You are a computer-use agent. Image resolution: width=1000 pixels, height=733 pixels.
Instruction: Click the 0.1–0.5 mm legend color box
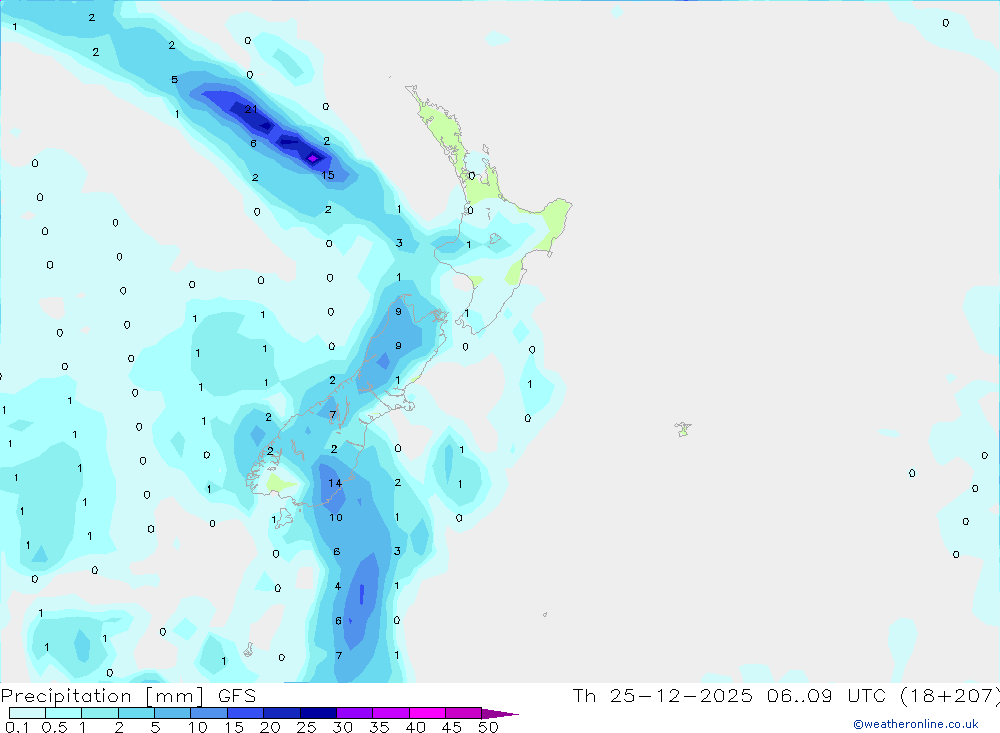click(27, 713)
